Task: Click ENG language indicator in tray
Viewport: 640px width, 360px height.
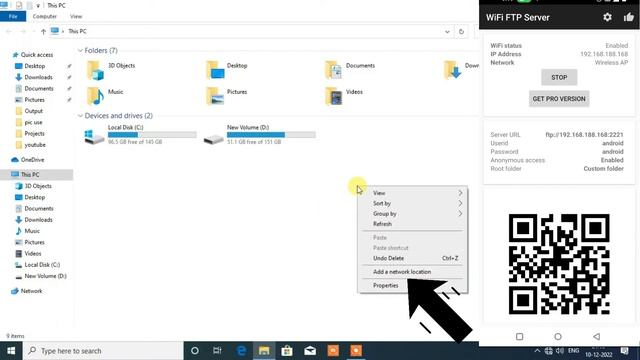Action: coord(573,351)
